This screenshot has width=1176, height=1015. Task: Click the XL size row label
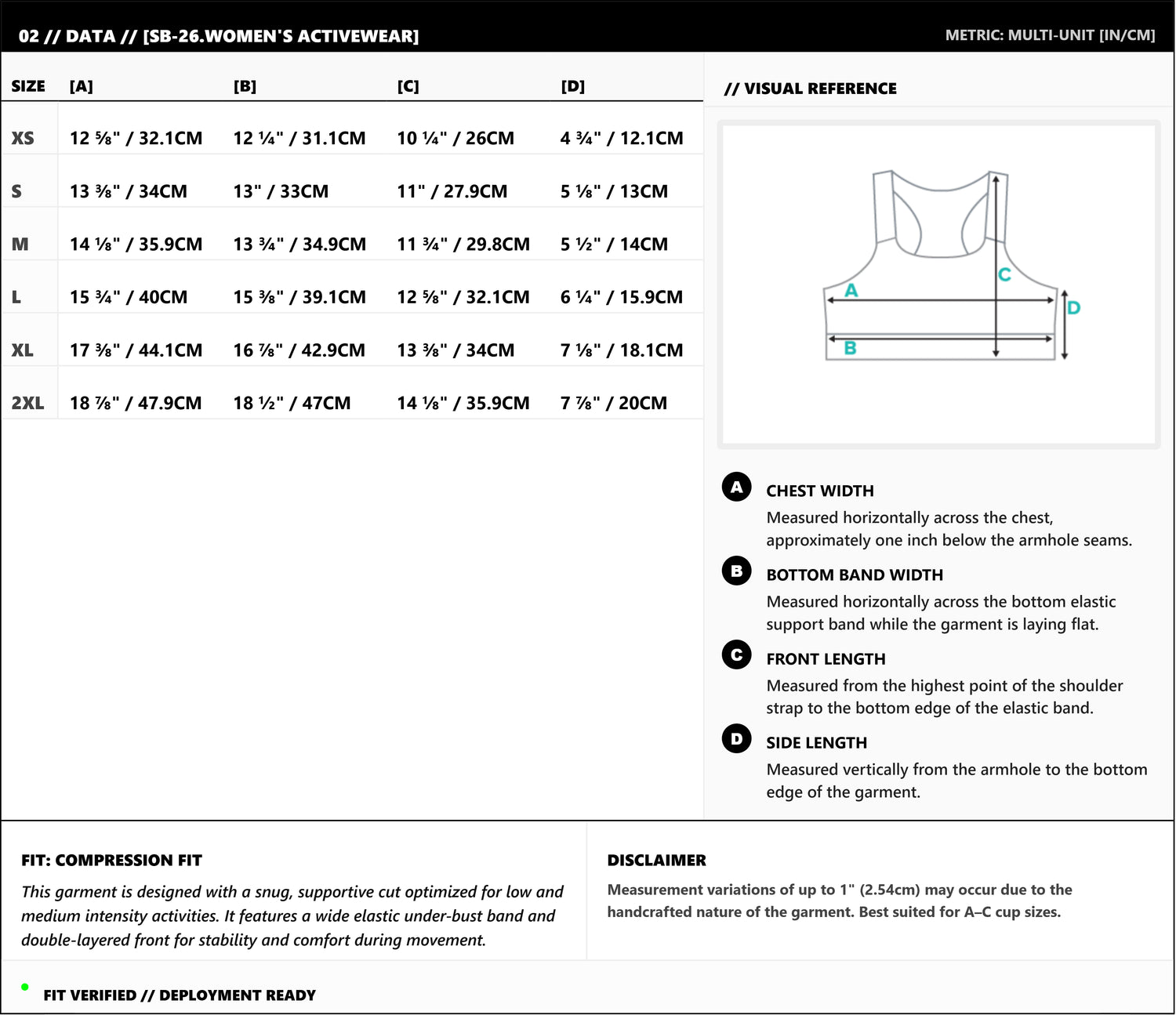23,350
